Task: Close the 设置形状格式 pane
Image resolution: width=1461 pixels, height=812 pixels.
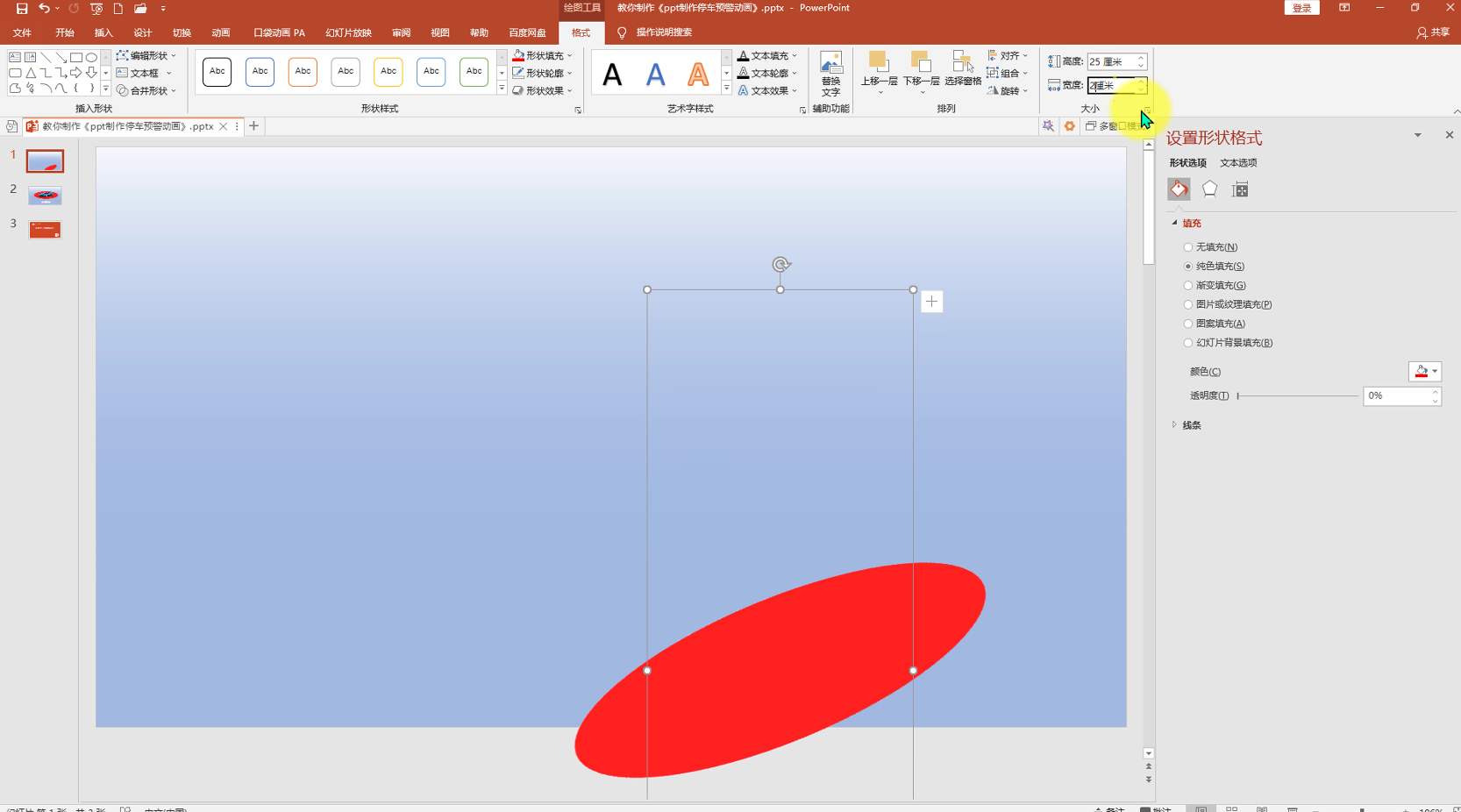Action: click(1449, 135)
